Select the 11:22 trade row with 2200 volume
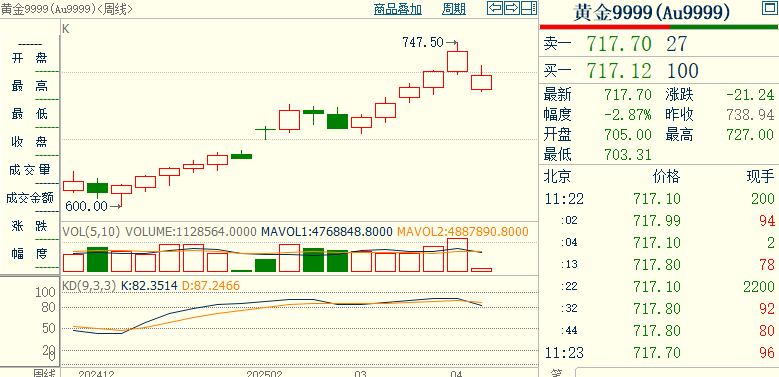779x377 pixels. point(659,287)
